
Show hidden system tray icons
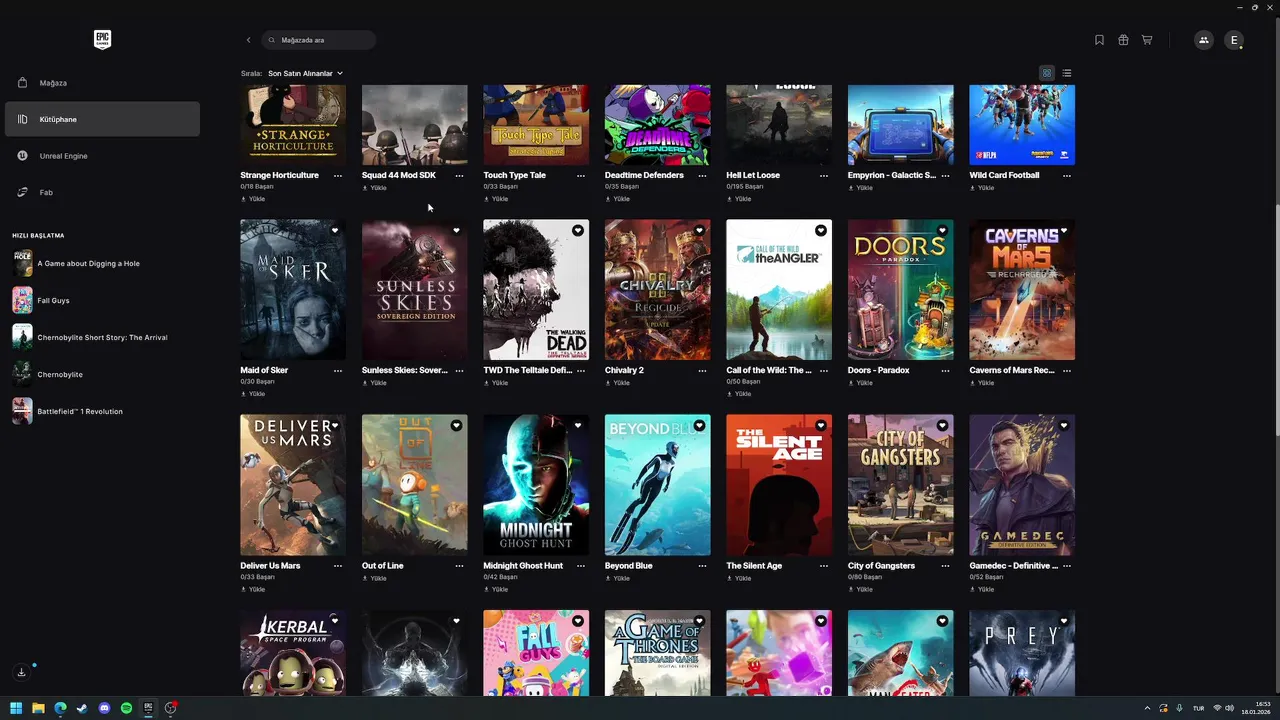coord(1147,708)
